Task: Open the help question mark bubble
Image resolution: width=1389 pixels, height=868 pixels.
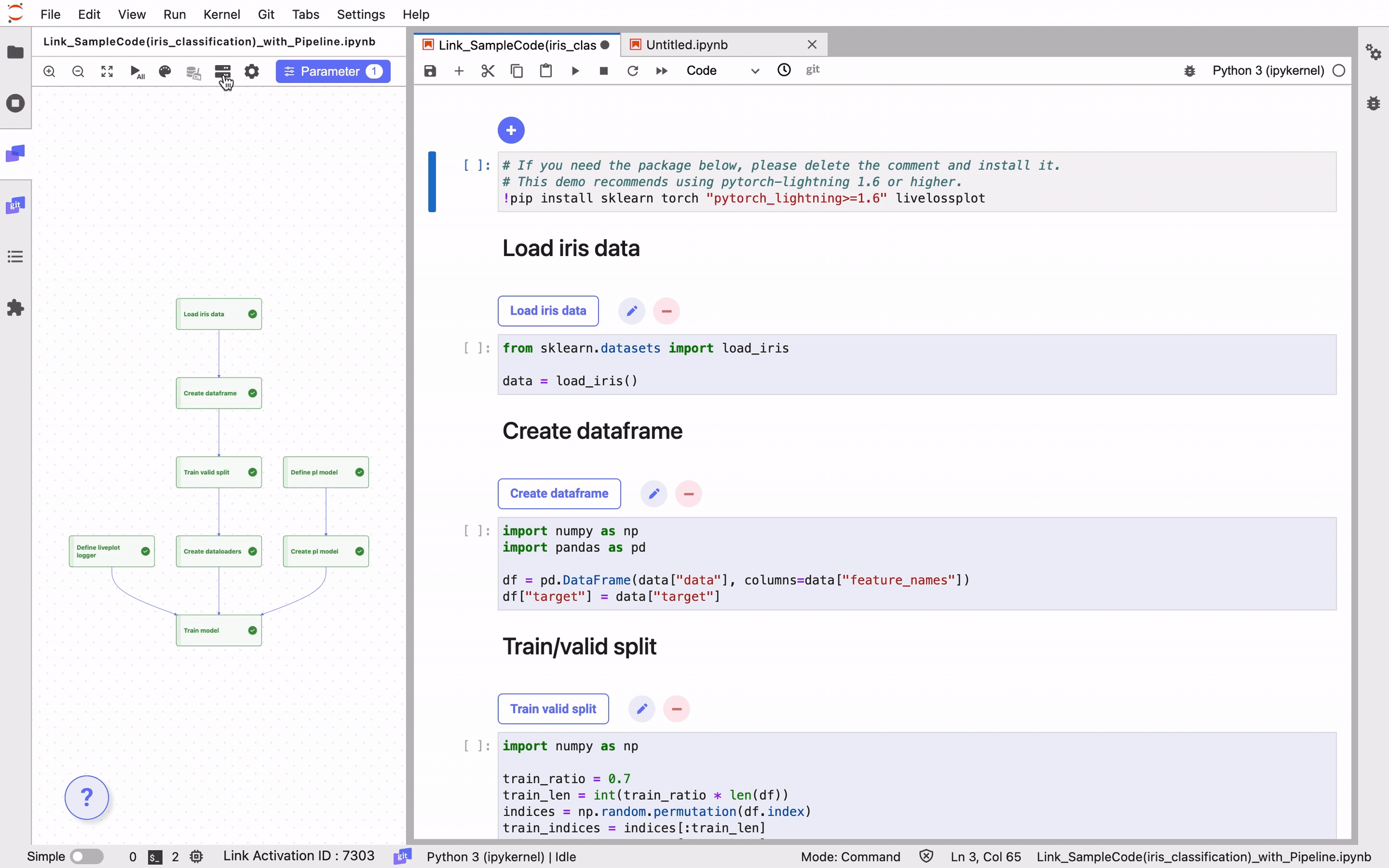Action: tap(87, 797)
